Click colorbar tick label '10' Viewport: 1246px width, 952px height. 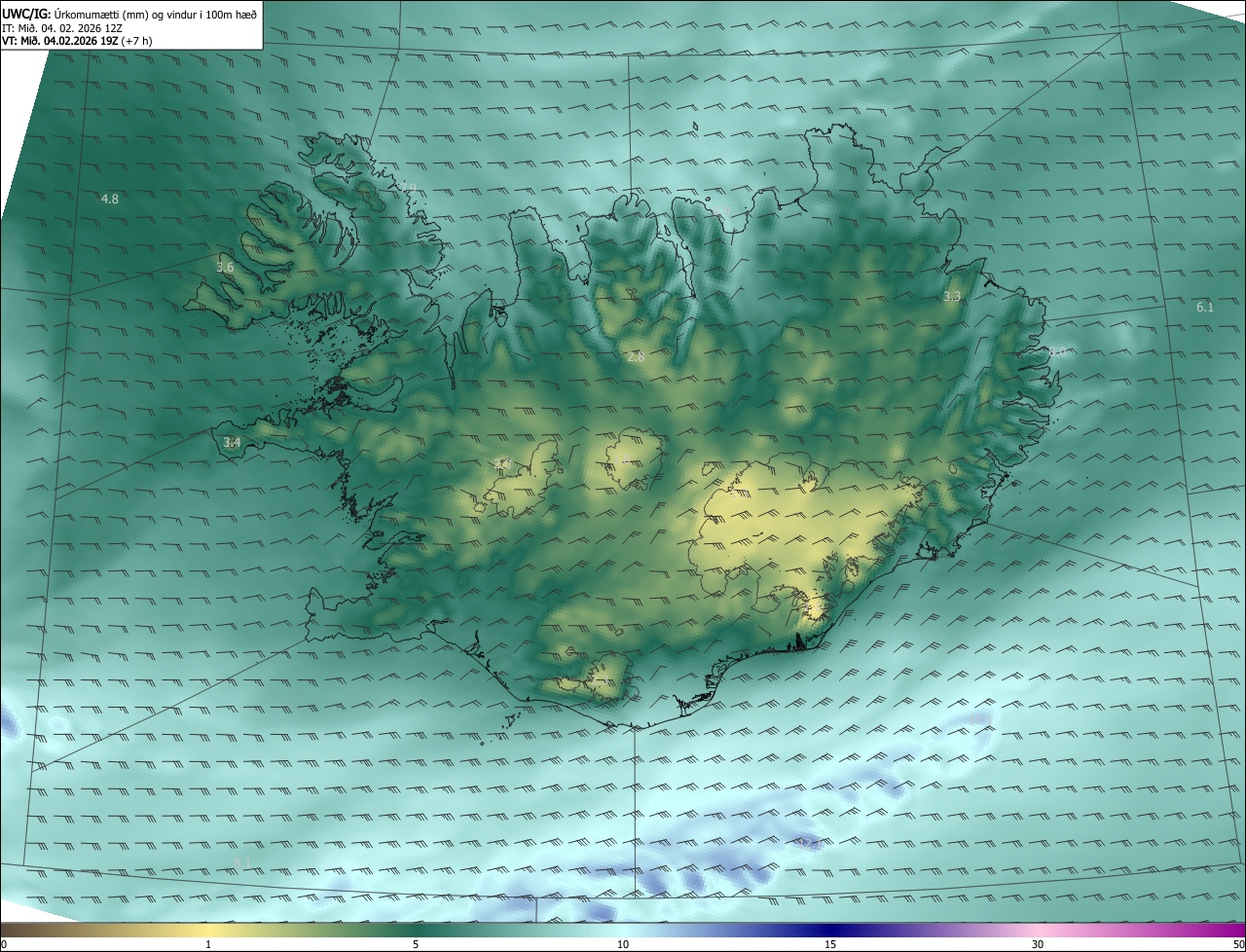click(x=623, y=944)
